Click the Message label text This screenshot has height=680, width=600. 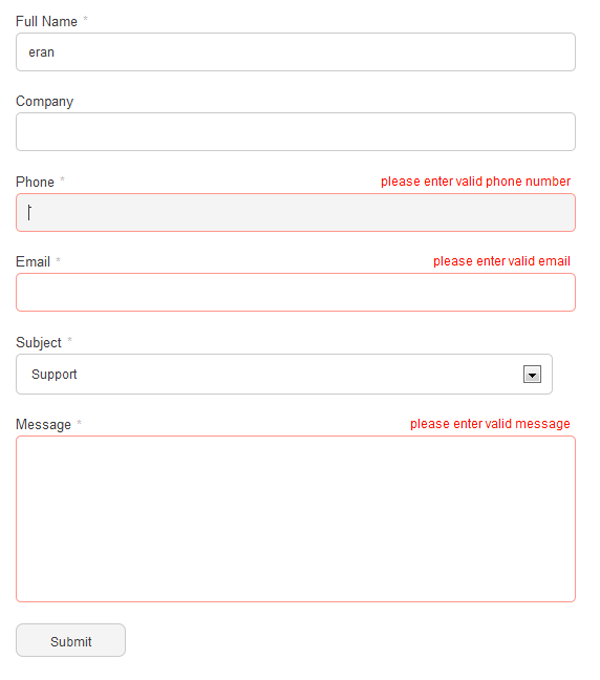(x=43, y=425)
